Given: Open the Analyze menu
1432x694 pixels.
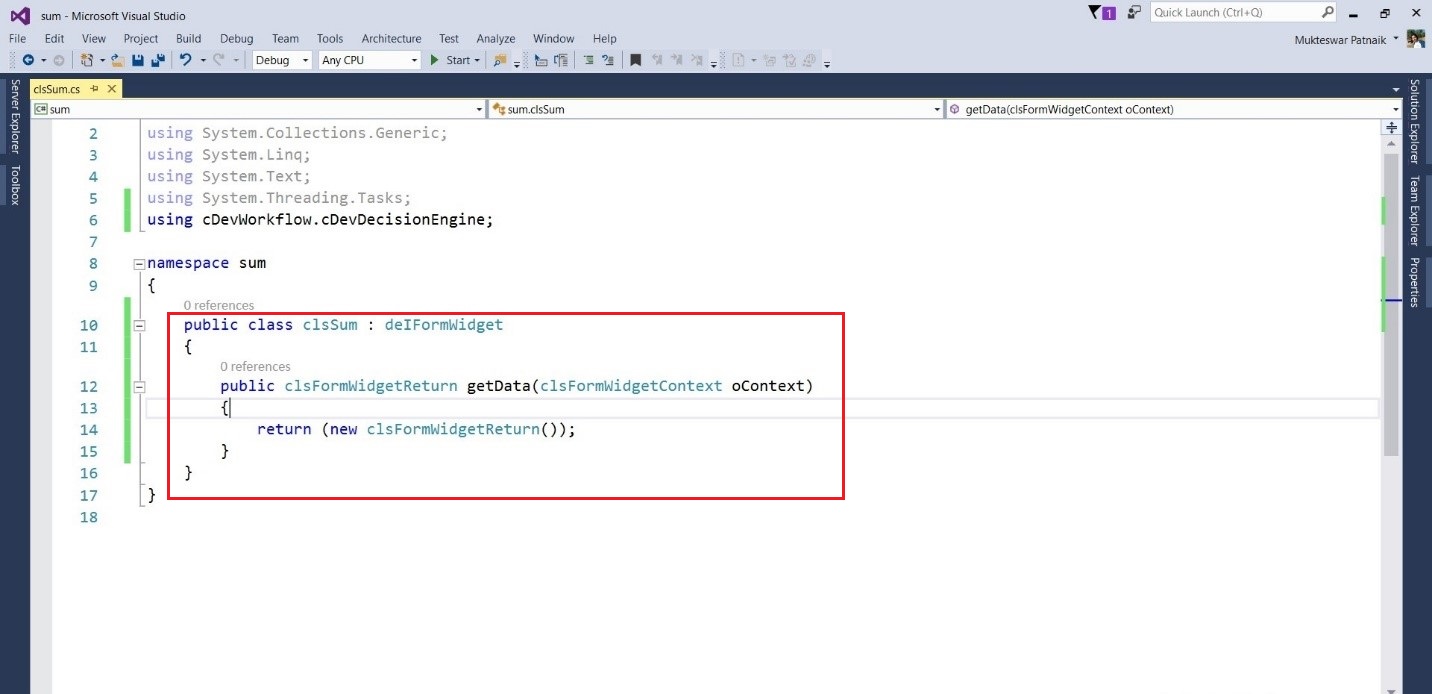Looking at the screenshot, I should pos(496,39).
